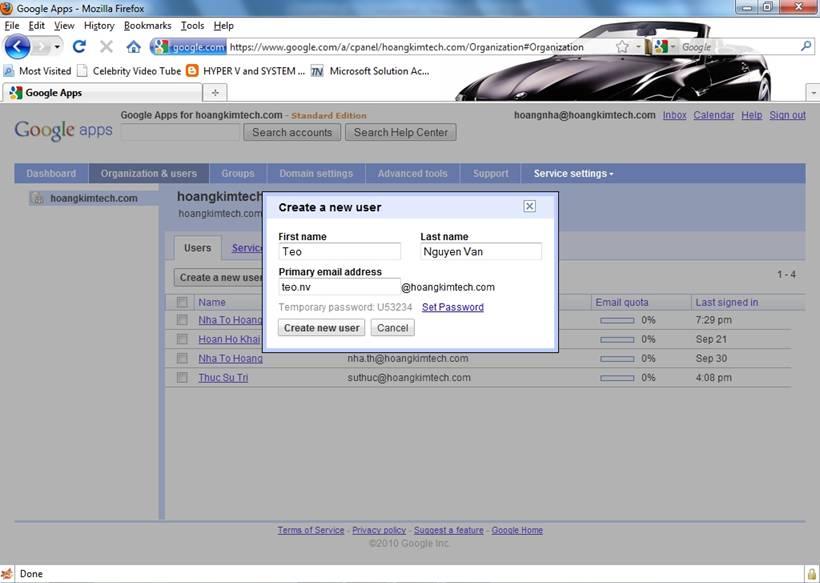The height and width of the screenshot is (583, 820).
Task: Click the Email quota bar dated Sep 30
Action: point(617,359)
